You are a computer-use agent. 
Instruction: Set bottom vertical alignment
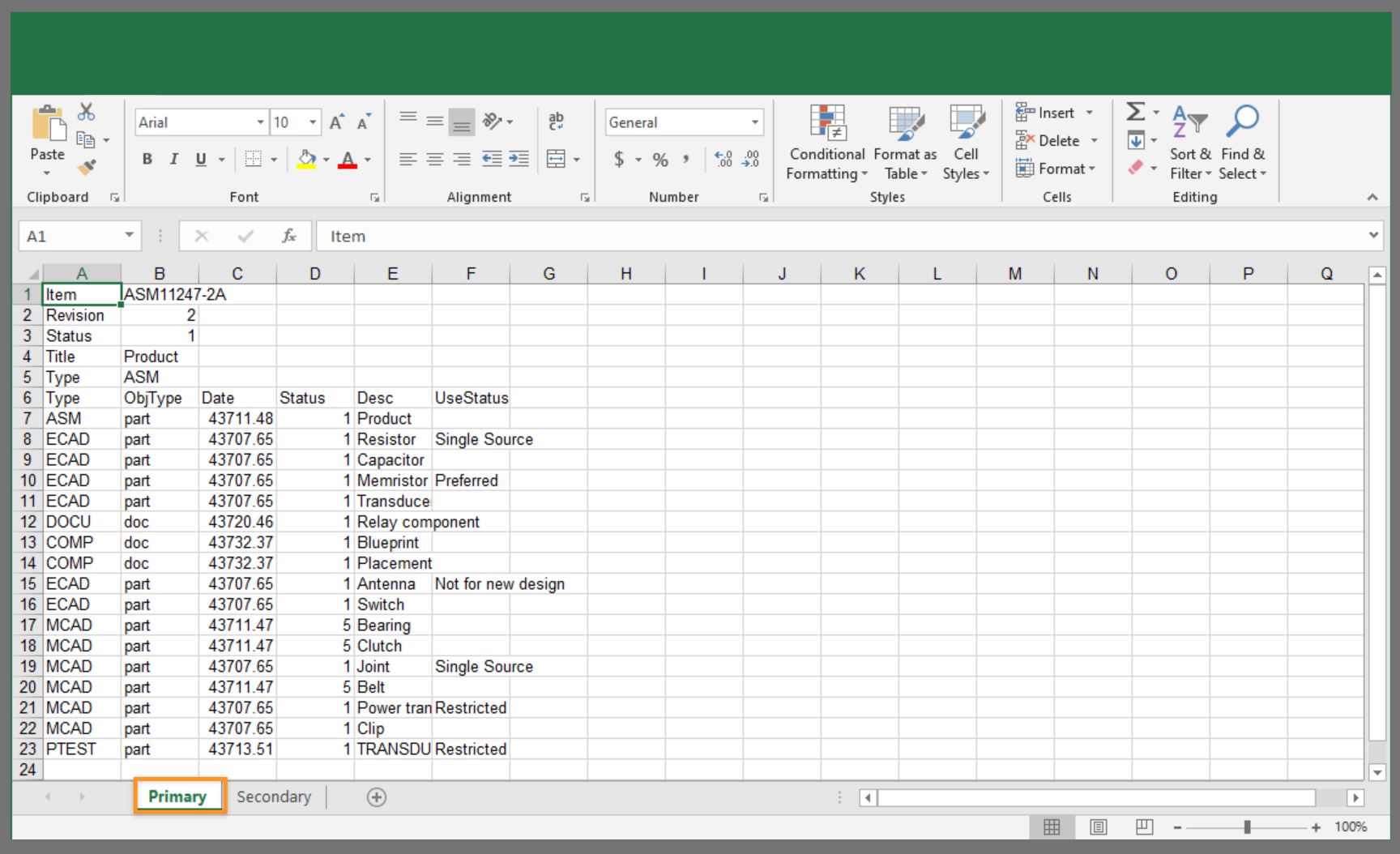(x=462, y=122)
